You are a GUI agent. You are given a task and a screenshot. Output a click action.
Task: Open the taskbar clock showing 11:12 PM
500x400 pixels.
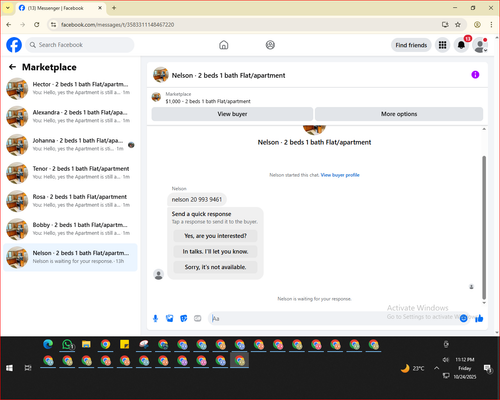click(465, 368)
